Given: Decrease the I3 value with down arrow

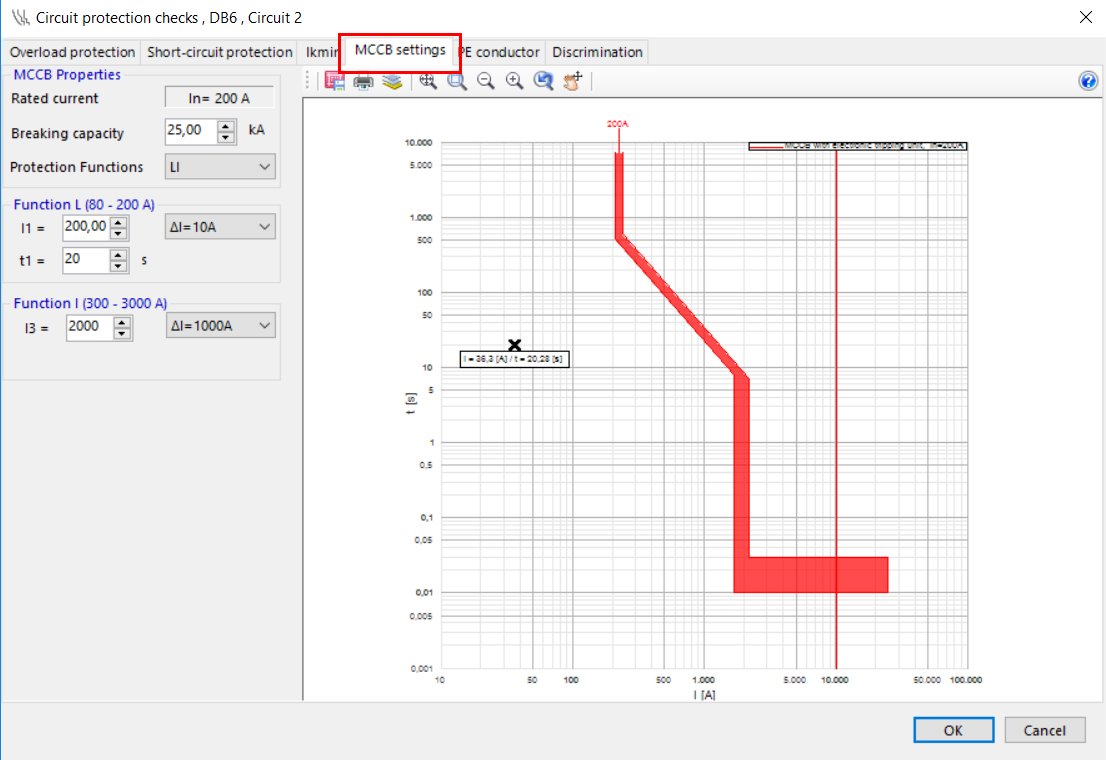Looking at the screenshot, I should [x=122, y=332].
